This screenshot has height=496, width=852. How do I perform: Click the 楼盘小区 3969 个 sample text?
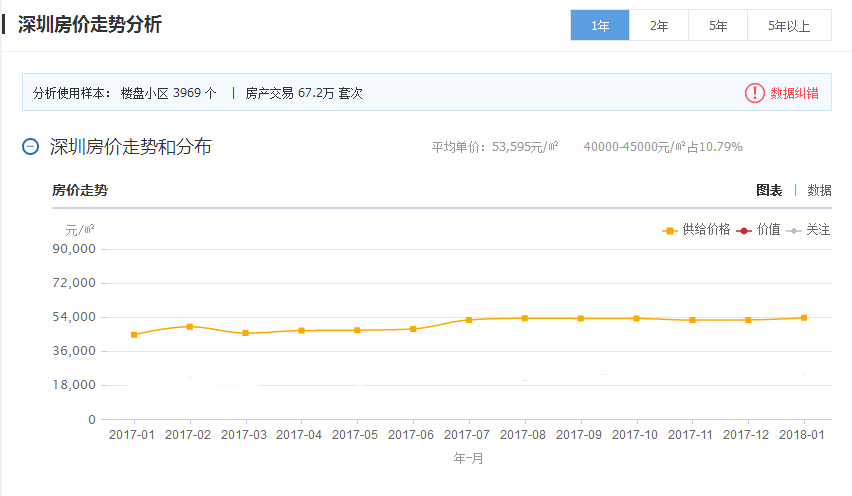tap(168, 93)
